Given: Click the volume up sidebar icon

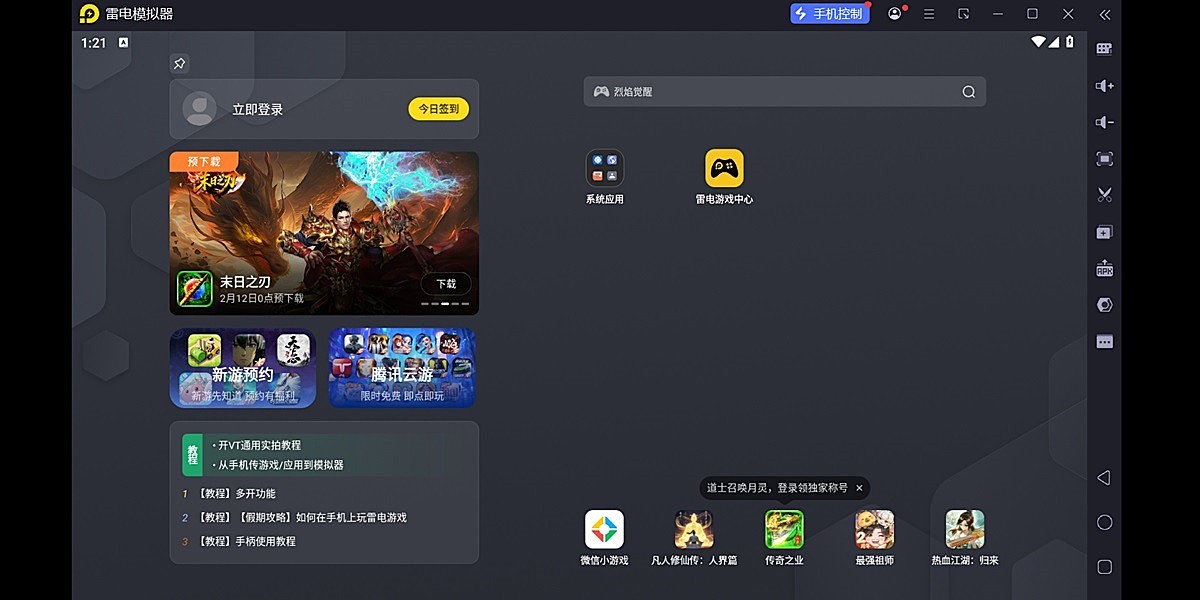Looking at the screenshot, I should click(x=1104, y=86).
